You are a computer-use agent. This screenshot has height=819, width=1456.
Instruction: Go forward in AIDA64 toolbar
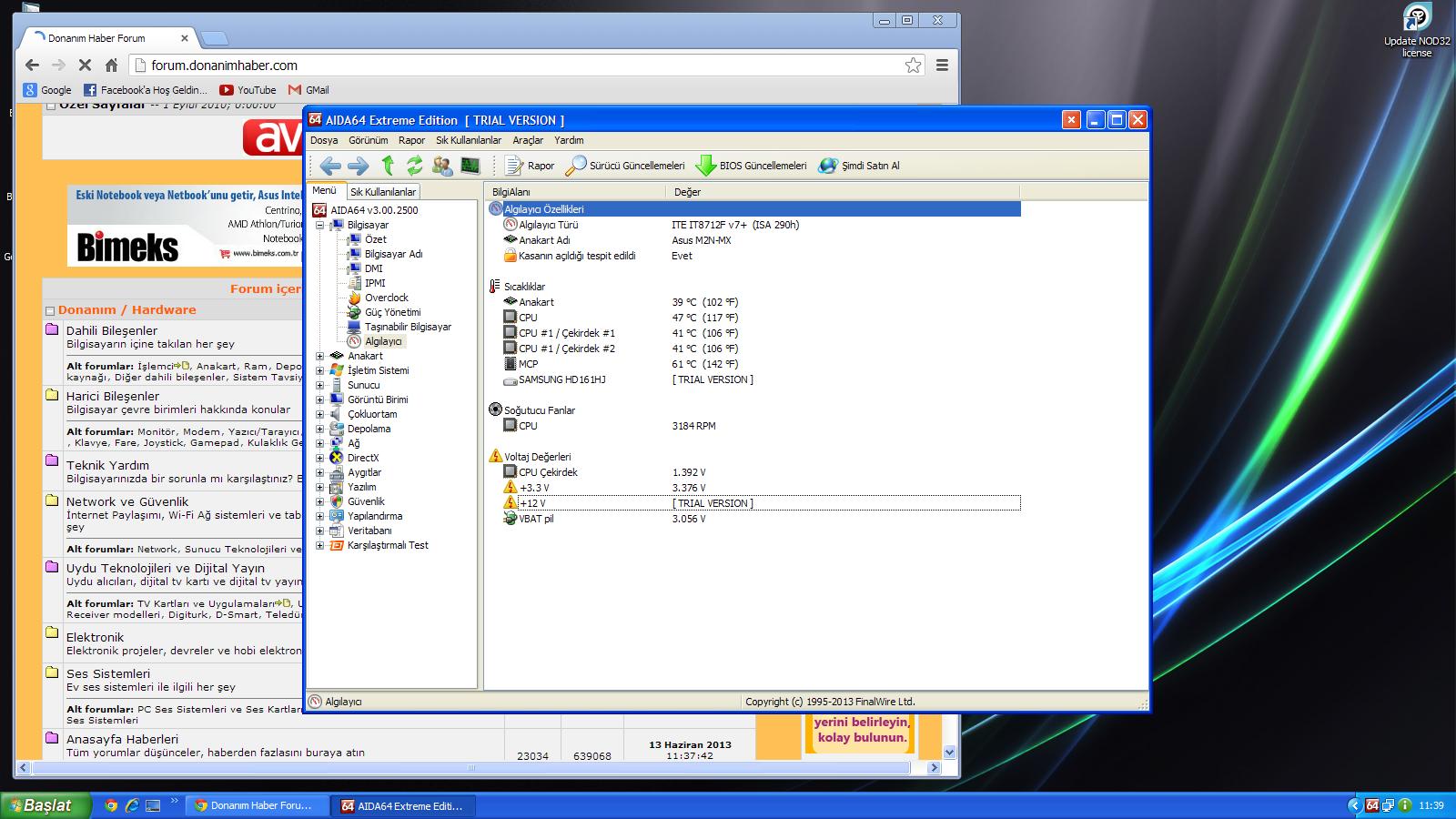pos(359,166)
